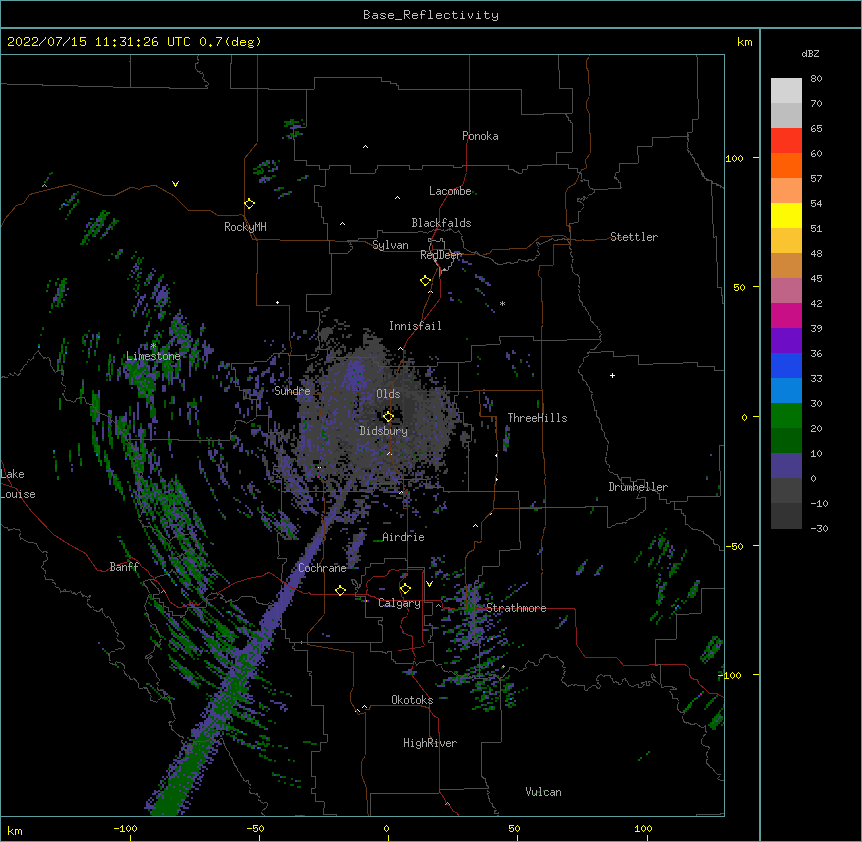Pick the royal blue 33-36 dBZ legend band
The width and height of the screenshot is (862, 842).
pos(786,366)
